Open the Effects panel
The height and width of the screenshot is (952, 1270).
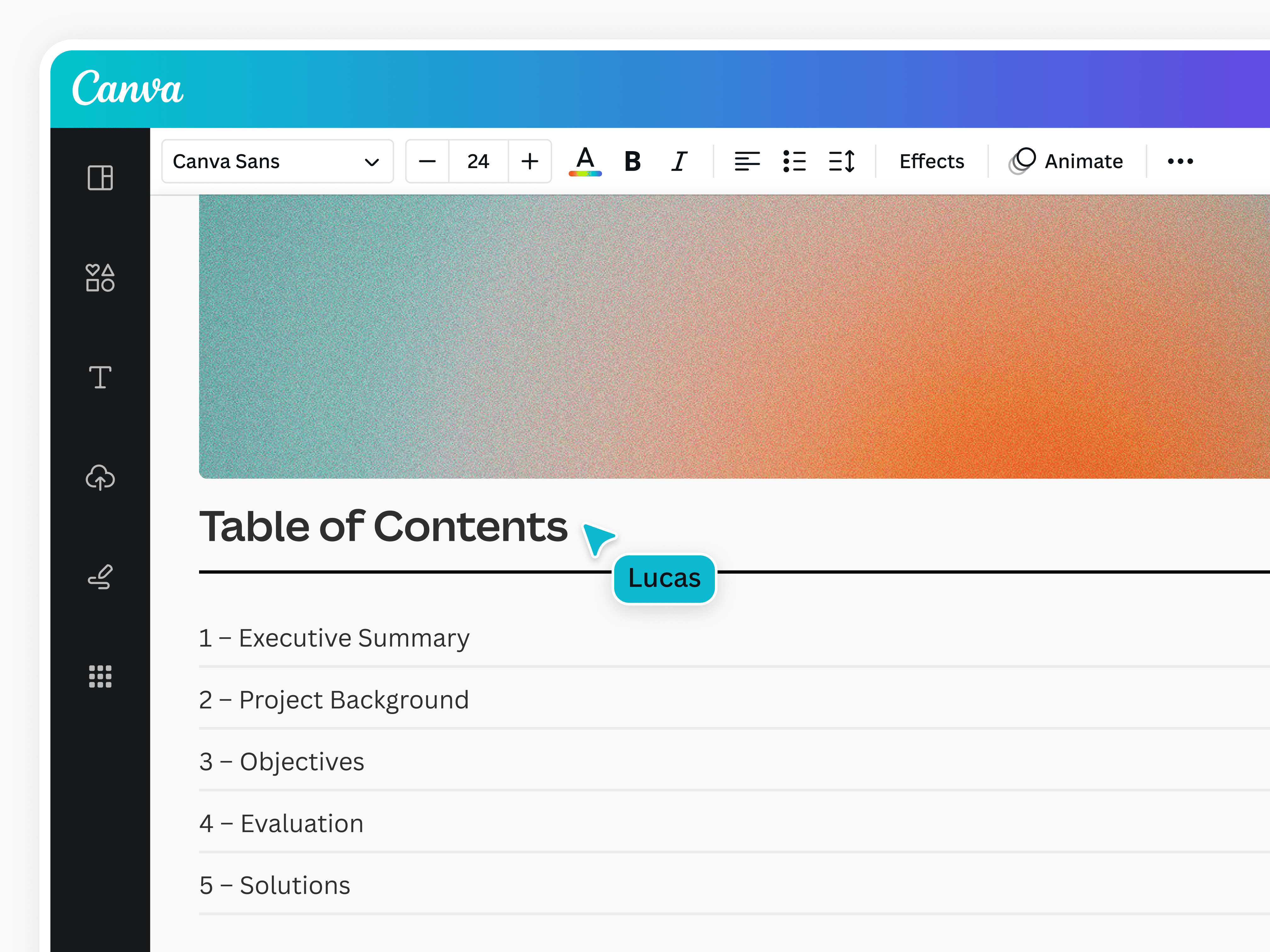tap(931, 162)
